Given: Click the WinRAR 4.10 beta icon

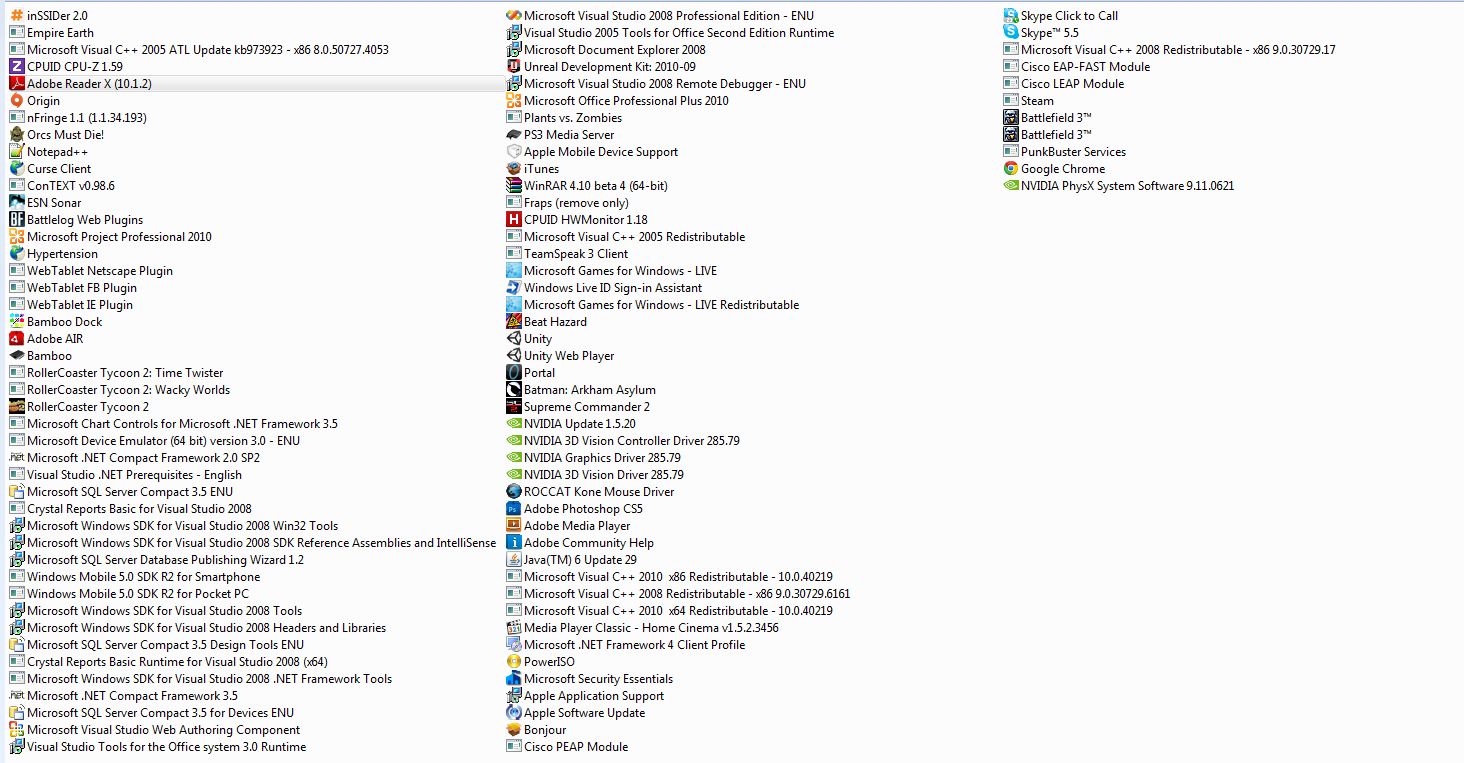Looking at the screenshot, I should 514,186.
